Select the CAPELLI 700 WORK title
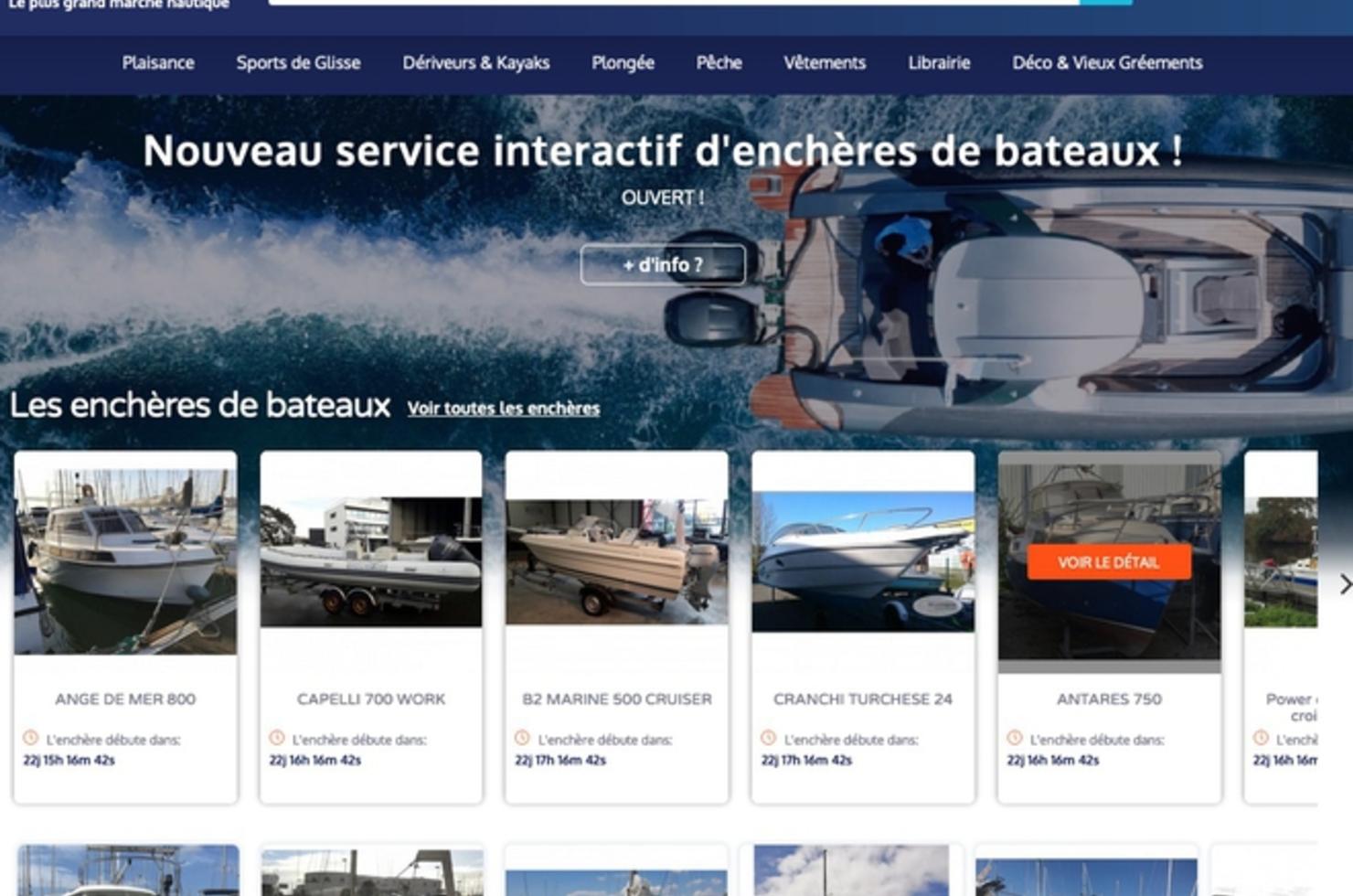This screenshot has width=1353, height=896. (371, 699)
